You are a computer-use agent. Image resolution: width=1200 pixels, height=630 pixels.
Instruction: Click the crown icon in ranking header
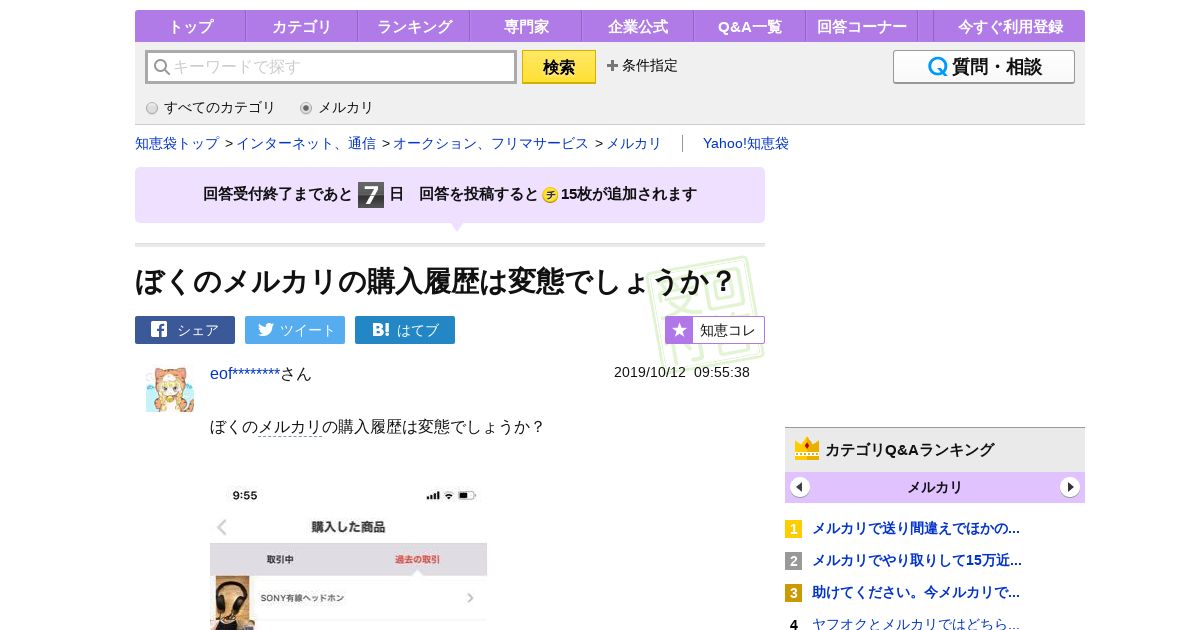pos(807,449)
